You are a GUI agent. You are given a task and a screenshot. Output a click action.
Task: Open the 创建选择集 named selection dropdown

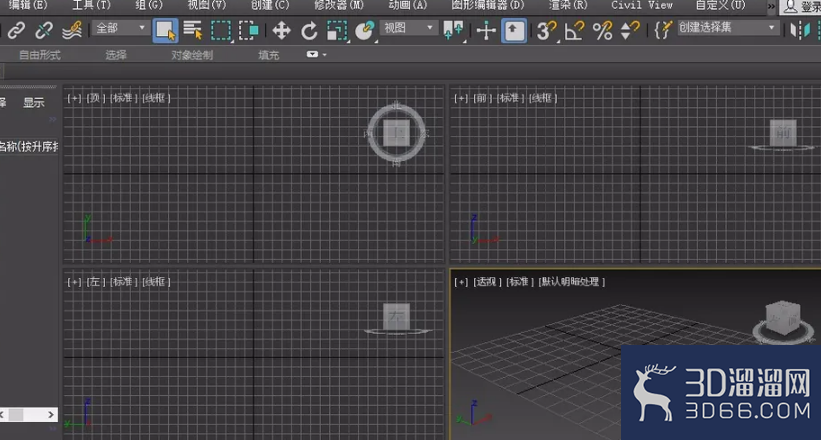click(727, 28)
